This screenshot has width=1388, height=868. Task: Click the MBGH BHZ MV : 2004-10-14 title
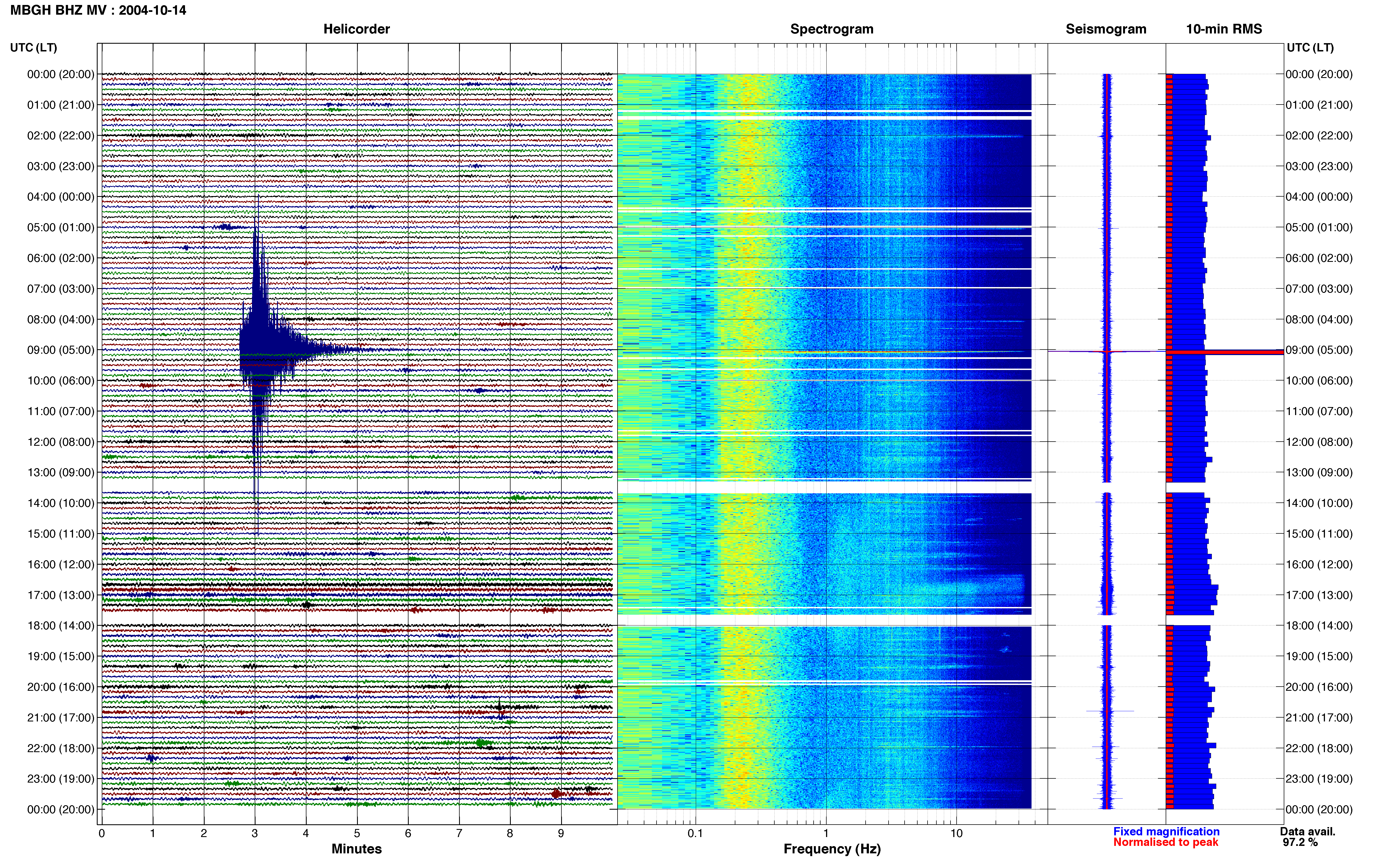pos(98,10)
